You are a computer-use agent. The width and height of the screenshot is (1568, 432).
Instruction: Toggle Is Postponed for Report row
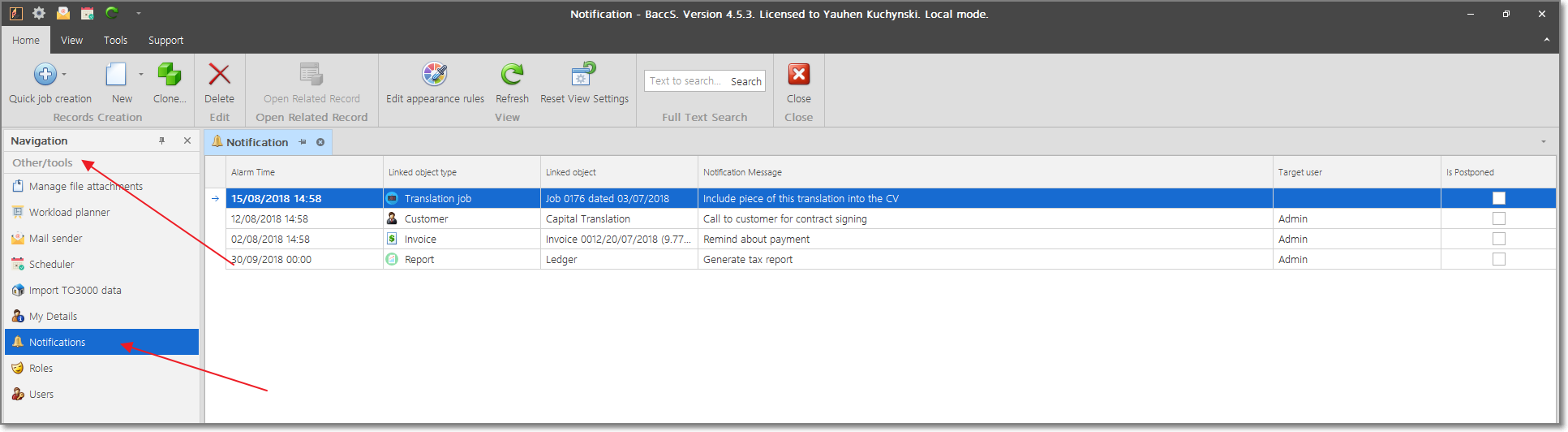1499,259
